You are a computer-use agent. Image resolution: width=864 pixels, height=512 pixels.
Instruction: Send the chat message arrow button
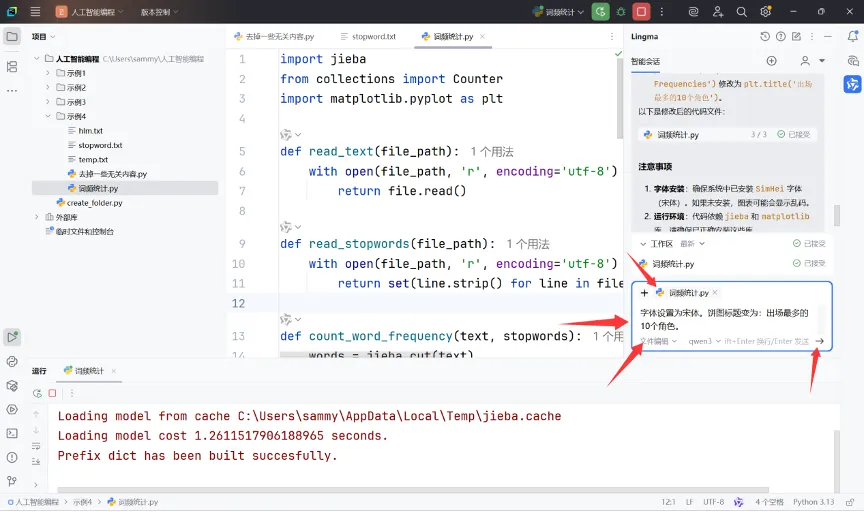(x=819, y=341)
